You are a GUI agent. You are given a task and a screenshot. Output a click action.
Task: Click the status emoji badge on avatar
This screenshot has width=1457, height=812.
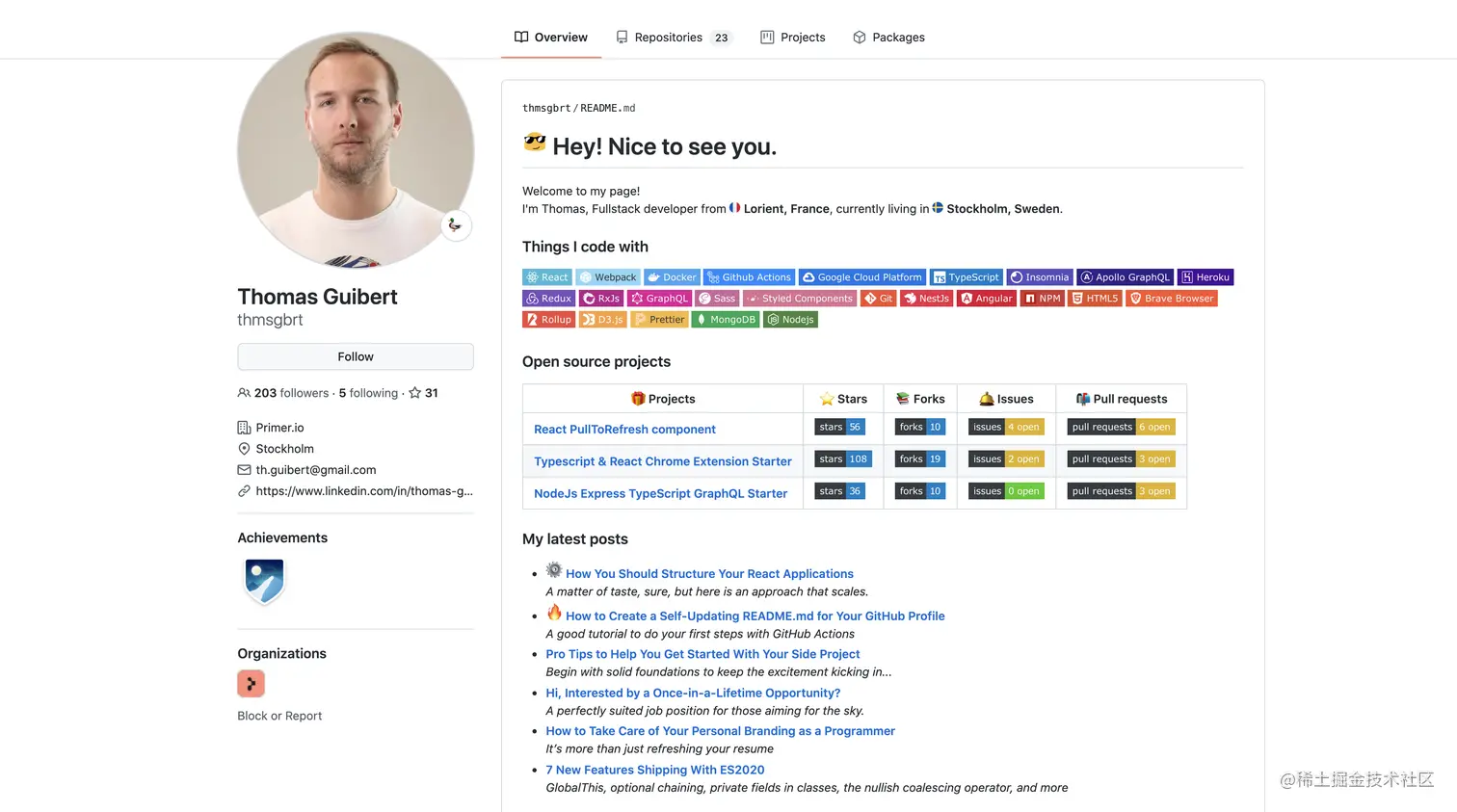click(456, 225)
